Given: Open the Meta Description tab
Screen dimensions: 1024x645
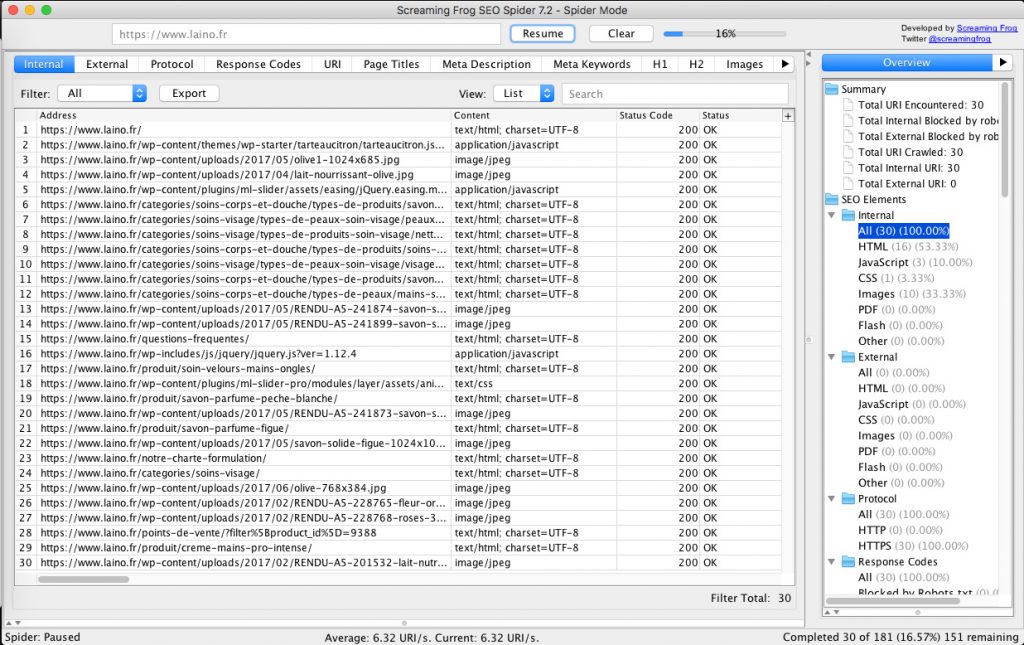Looking at the screenshot, I should 487,64.
